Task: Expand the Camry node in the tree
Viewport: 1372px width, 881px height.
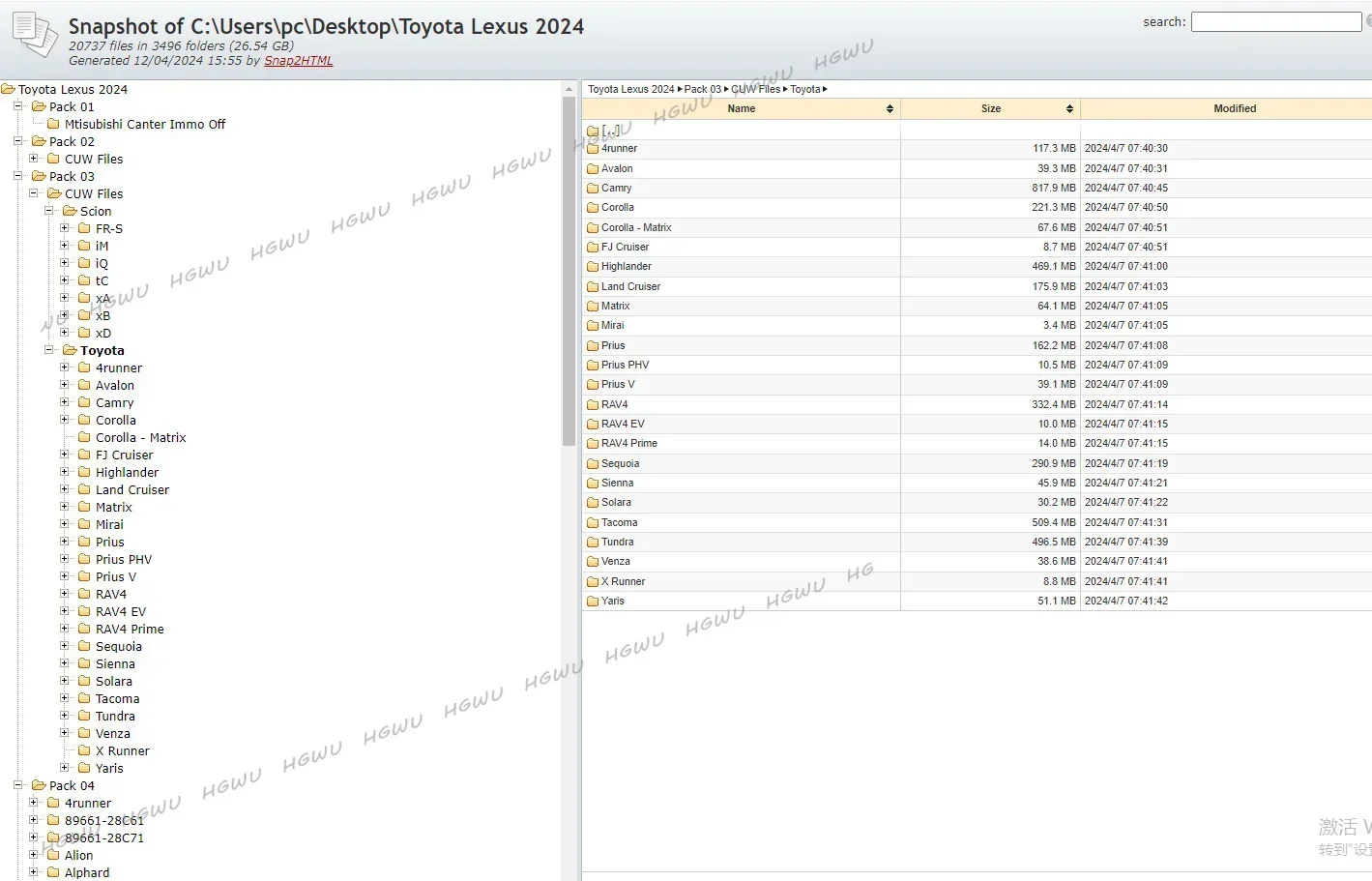Action: click(64, 402)
